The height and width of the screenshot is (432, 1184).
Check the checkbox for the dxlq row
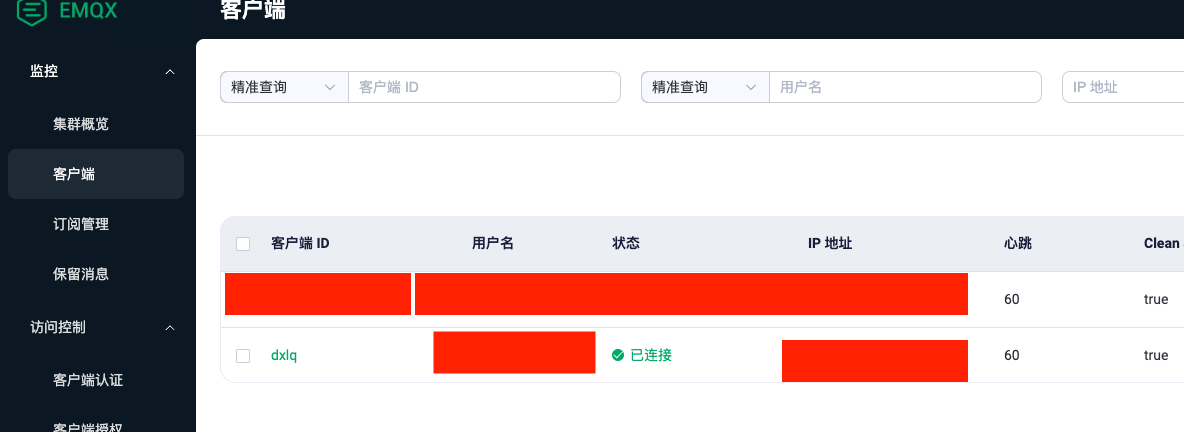(243, 355)
